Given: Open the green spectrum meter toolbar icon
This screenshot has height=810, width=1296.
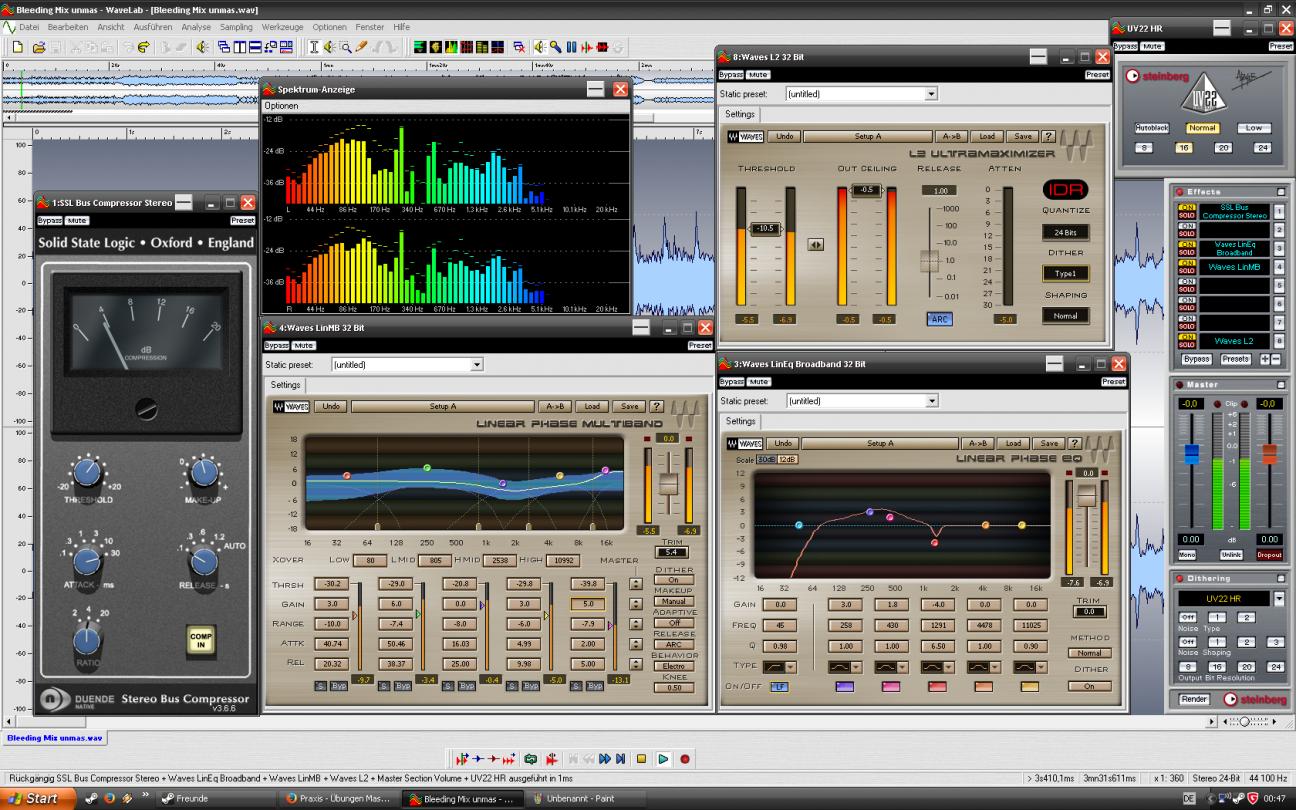Looking at the screenshot, I should coord(451,47).
